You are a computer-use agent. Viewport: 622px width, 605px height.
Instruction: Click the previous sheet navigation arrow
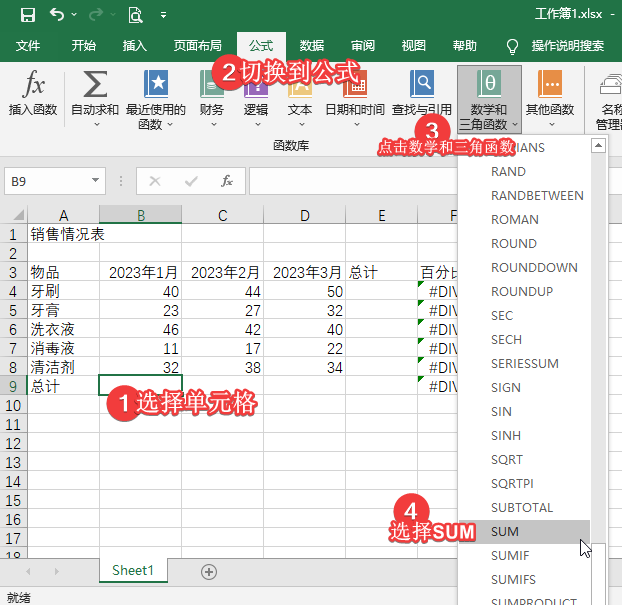coord(28,571)
